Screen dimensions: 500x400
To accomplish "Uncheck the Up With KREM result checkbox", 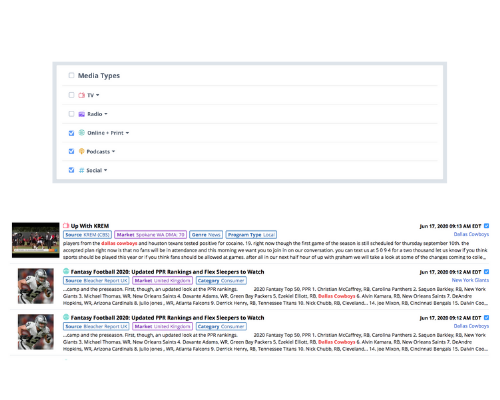I will tap(486, 226).
